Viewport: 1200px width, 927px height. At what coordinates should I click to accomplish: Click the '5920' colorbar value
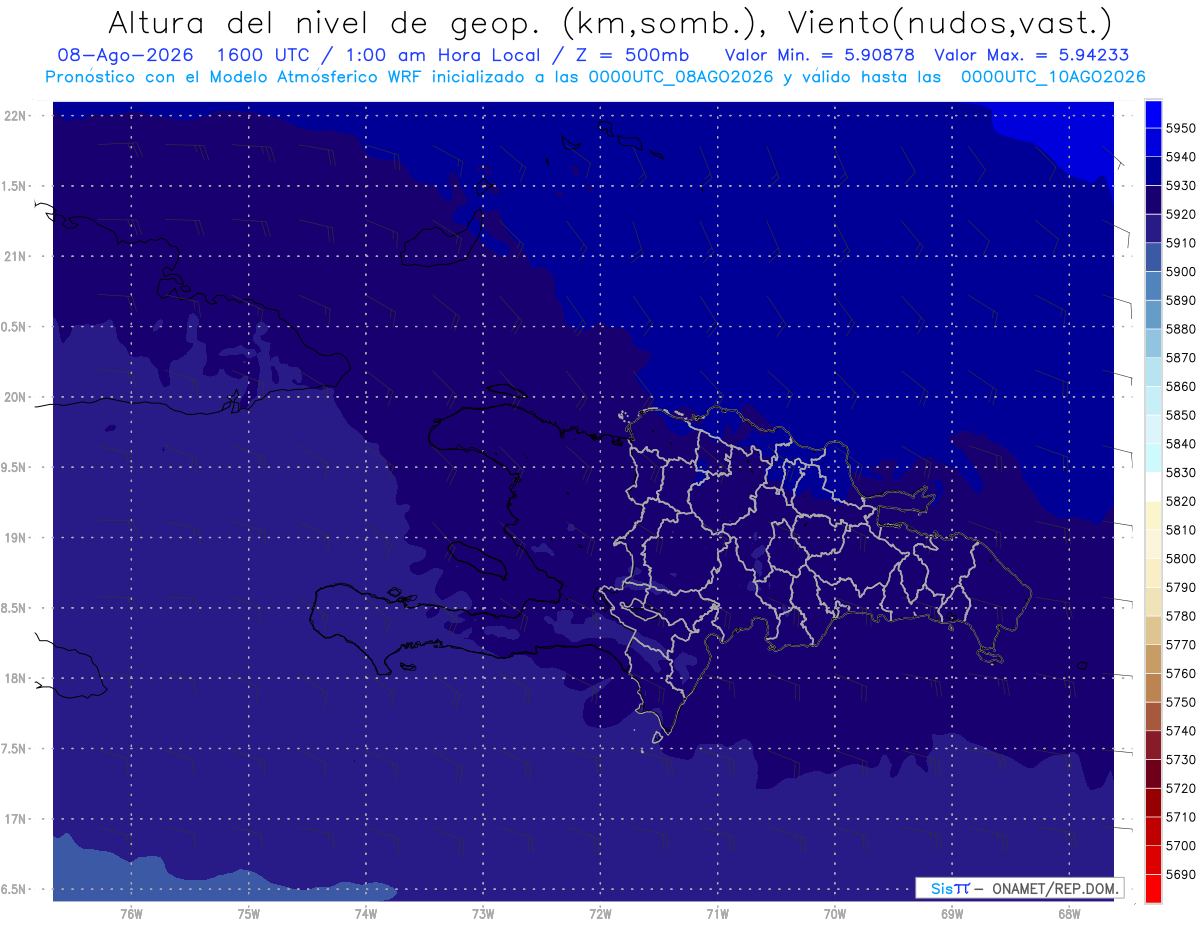tap(1181, 214)
